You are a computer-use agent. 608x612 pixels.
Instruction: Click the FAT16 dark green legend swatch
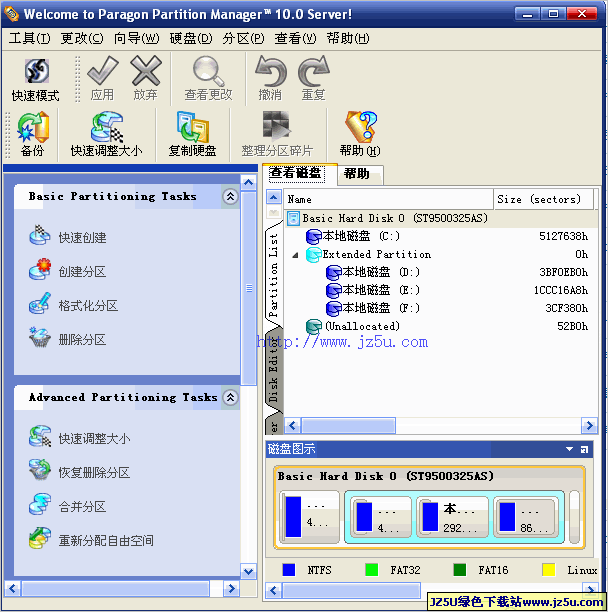tap(460, 570)
